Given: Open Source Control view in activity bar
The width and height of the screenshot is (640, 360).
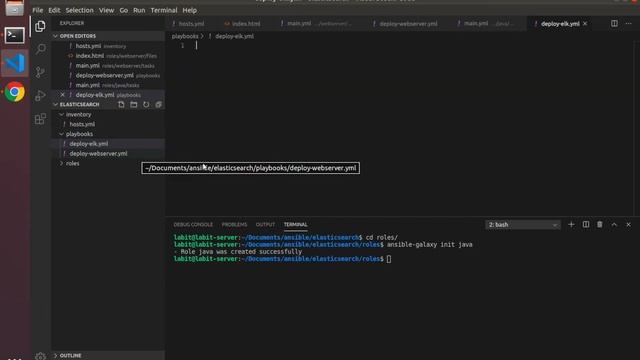Looking at the screenshot, I should [40, 72].
